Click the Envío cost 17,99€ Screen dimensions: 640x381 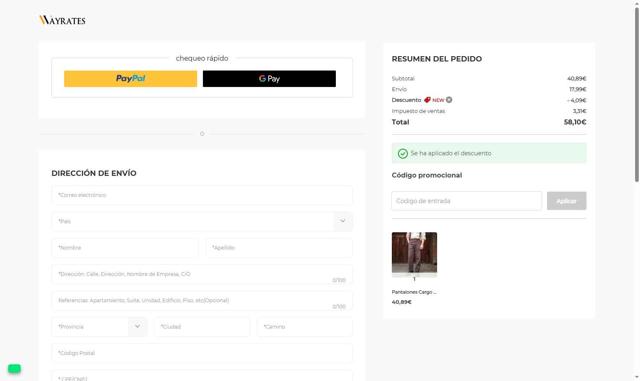[x=578, y=89]
